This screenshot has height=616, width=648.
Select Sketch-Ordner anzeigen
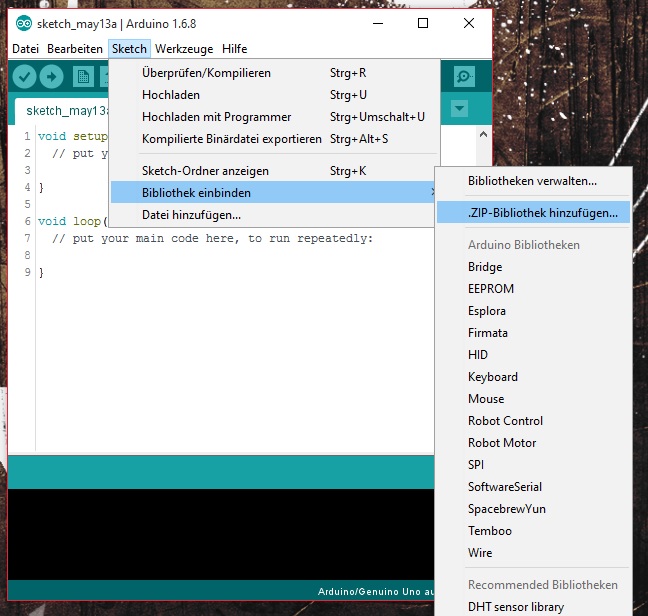coord(274,171)
